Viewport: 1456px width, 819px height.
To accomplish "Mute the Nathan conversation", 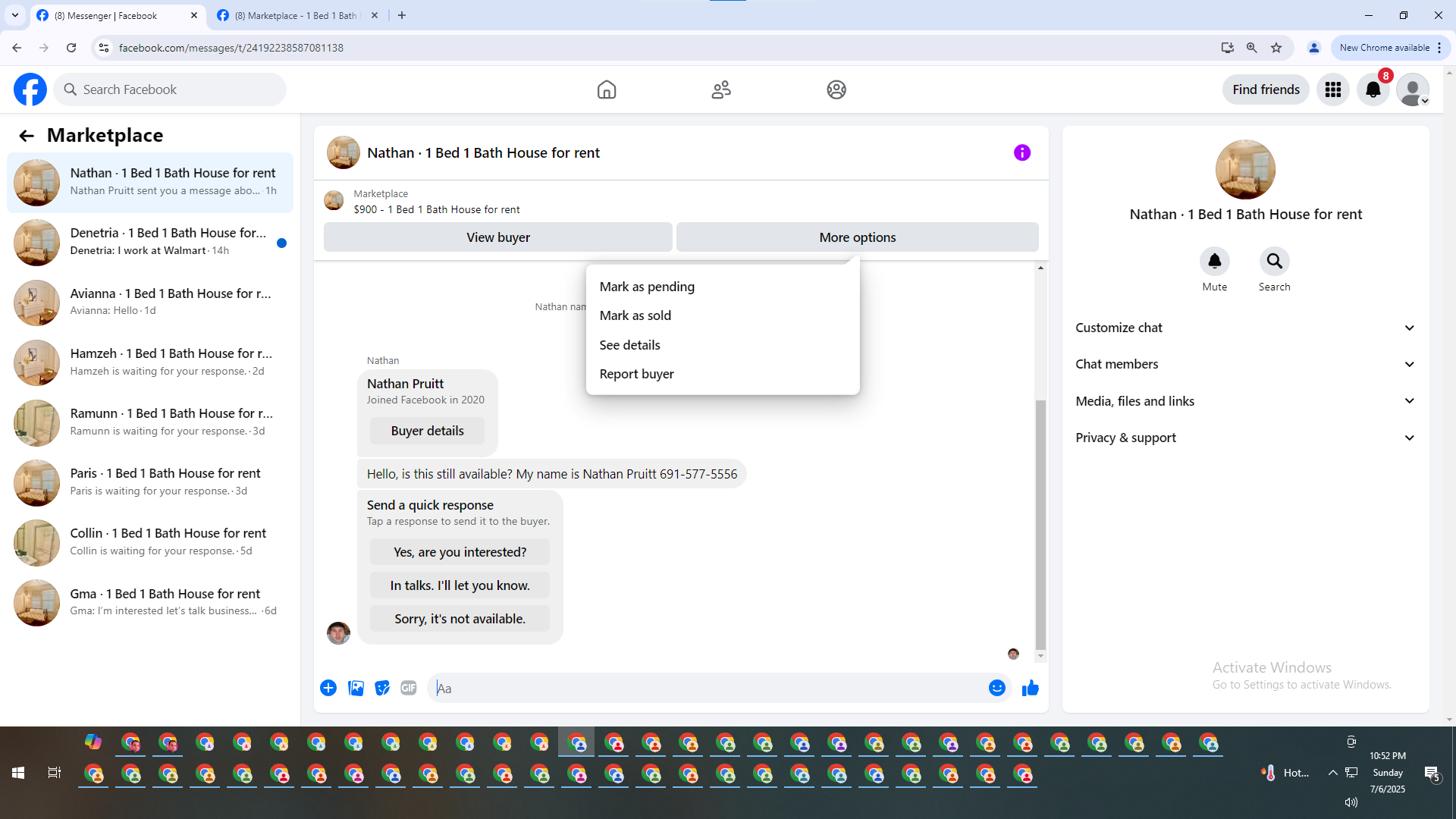I will point(1214,262).
